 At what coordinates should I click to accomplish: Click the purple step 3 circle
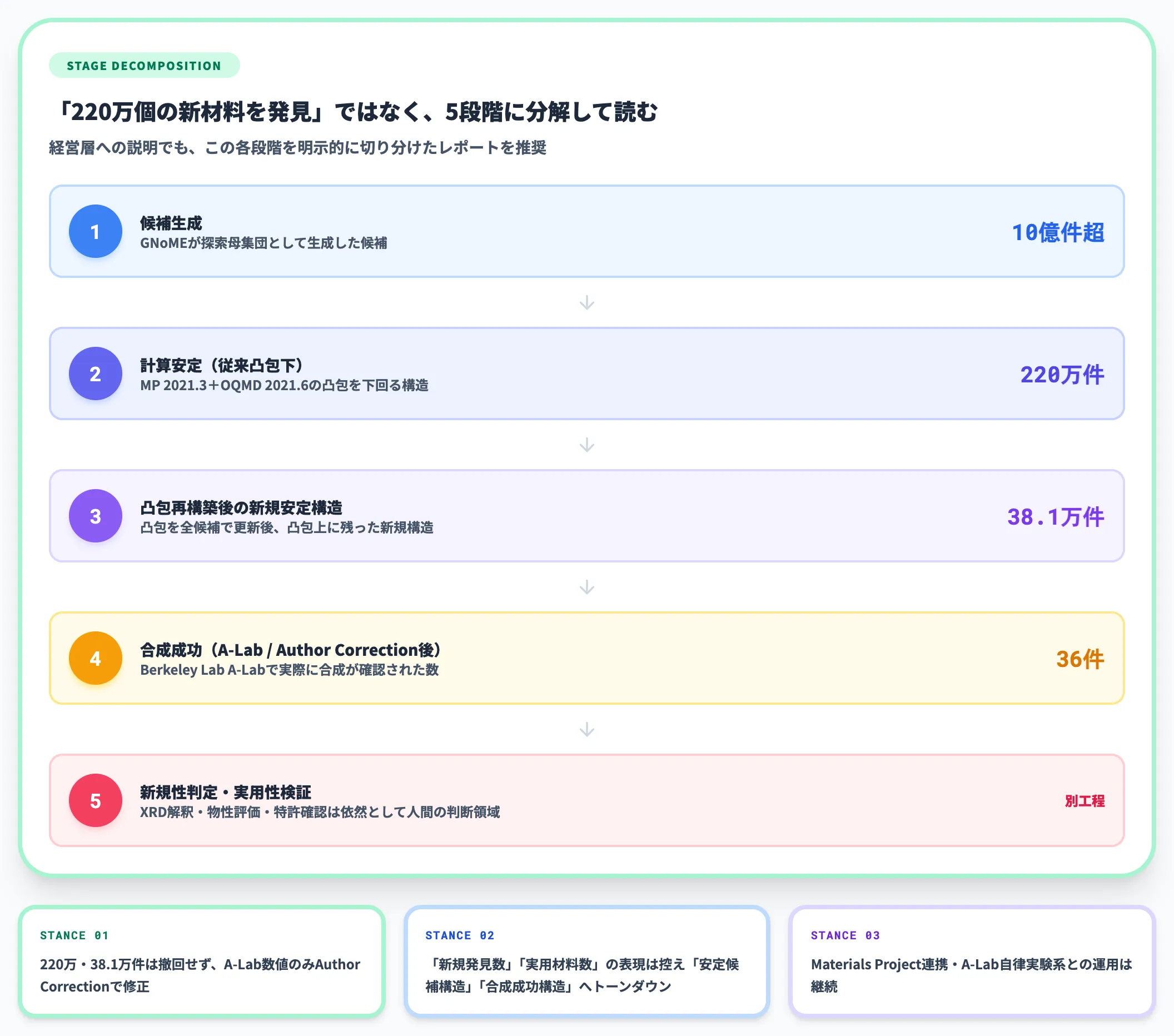coord(96,516)
